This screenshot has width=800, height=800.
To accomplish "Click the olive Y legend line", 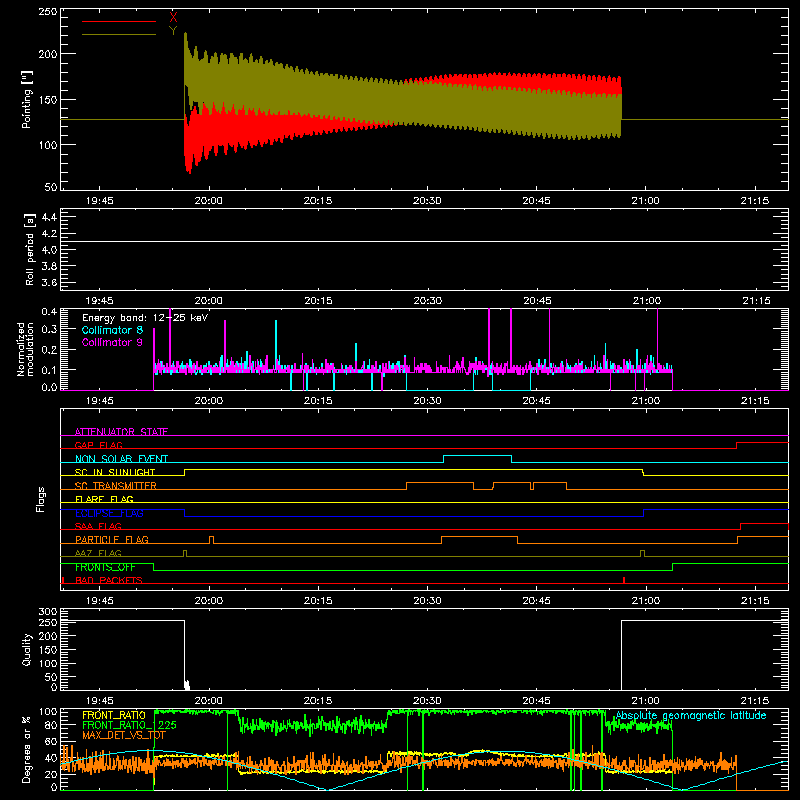I will [119, 35].
